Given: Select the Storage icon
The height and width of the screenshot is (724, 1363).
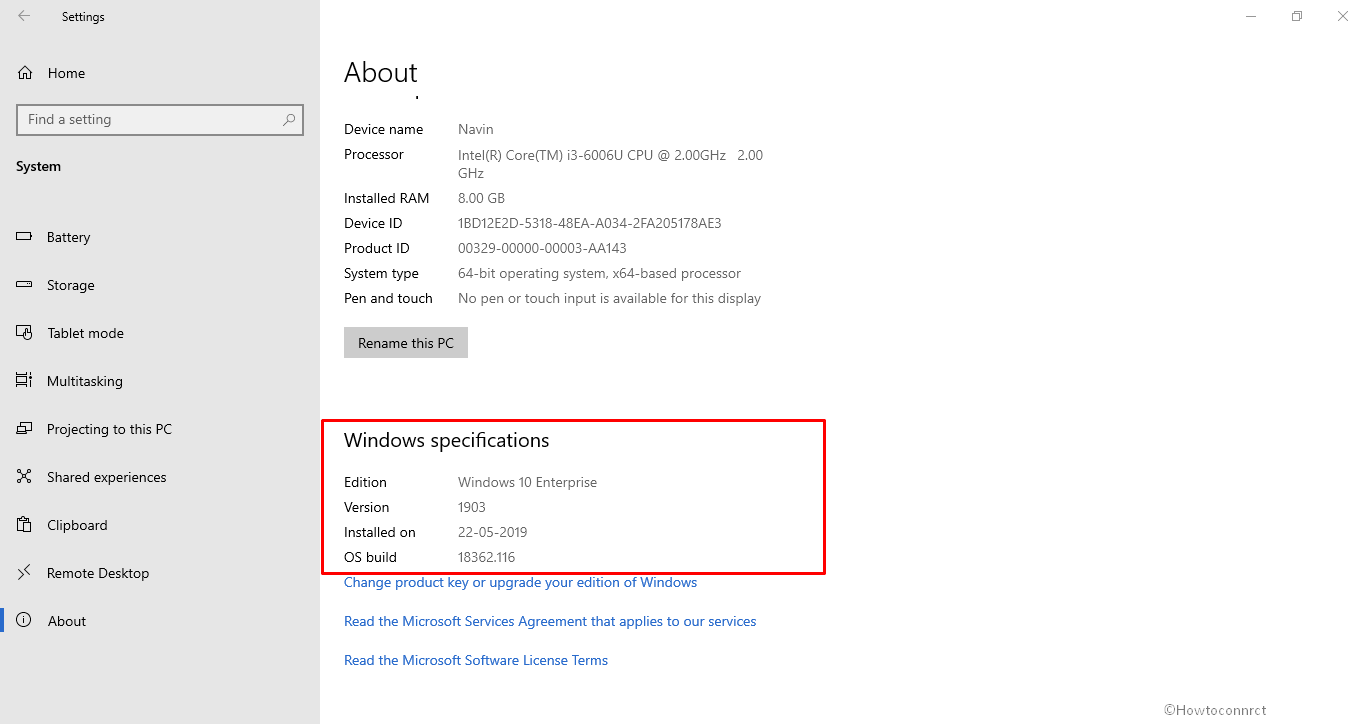Looking at the screenshot, I should 25,285.
